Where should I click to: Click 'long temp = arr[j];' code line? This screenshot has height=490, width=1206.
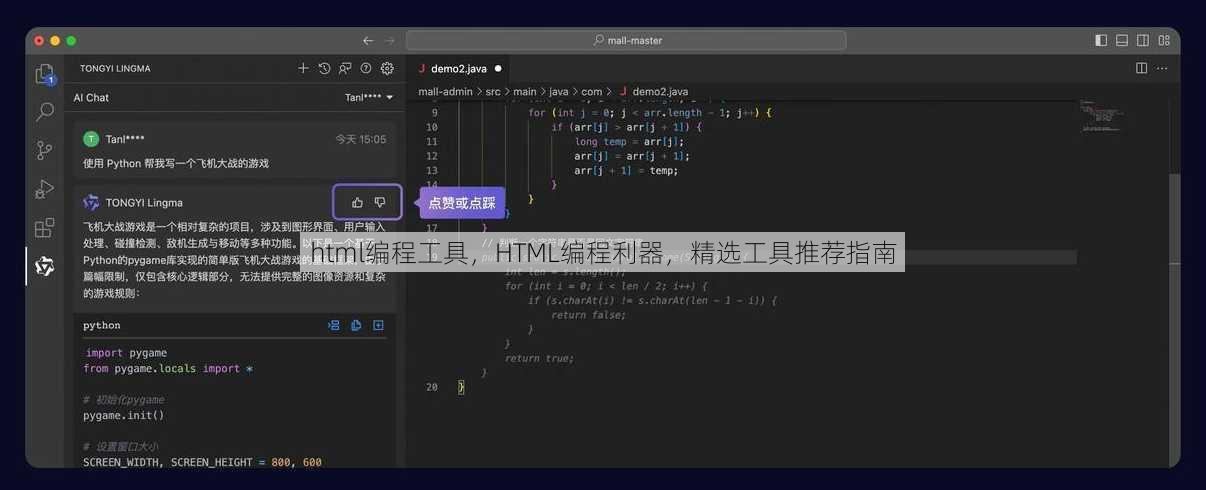[x=629, y=142]
